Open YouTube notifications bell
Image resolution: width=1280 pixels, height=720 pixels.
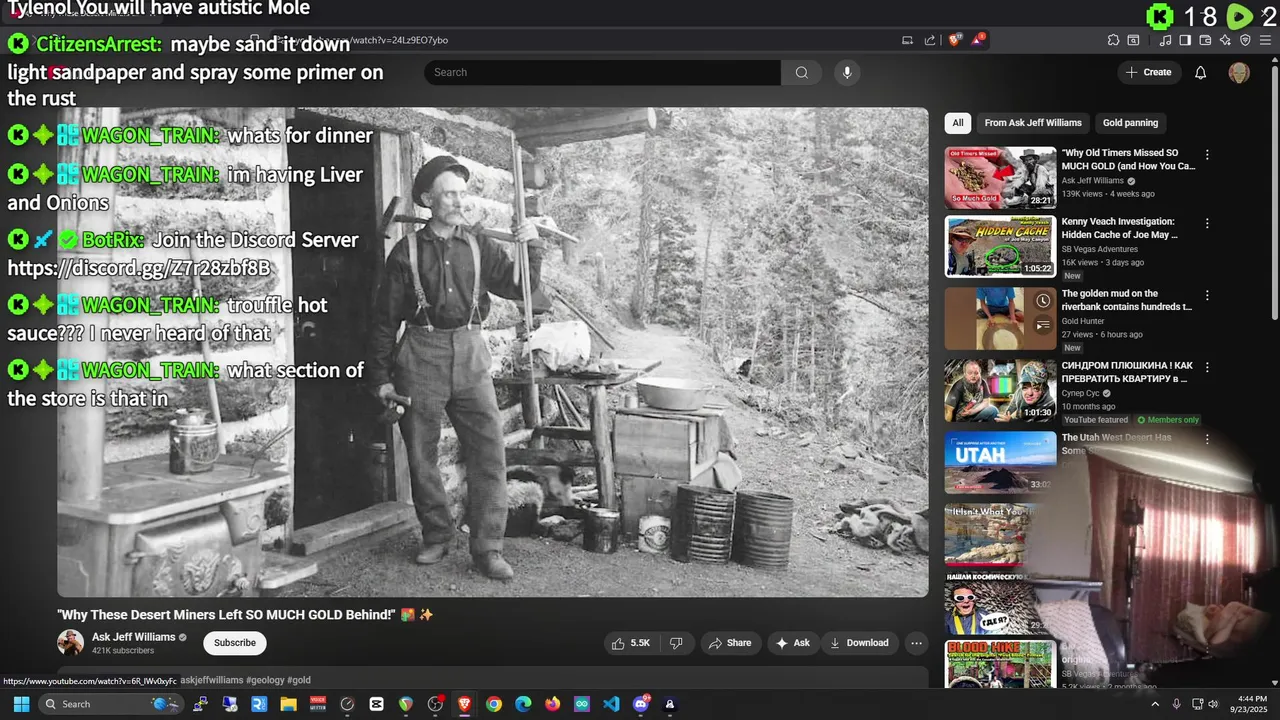(x=1201, y=72)
